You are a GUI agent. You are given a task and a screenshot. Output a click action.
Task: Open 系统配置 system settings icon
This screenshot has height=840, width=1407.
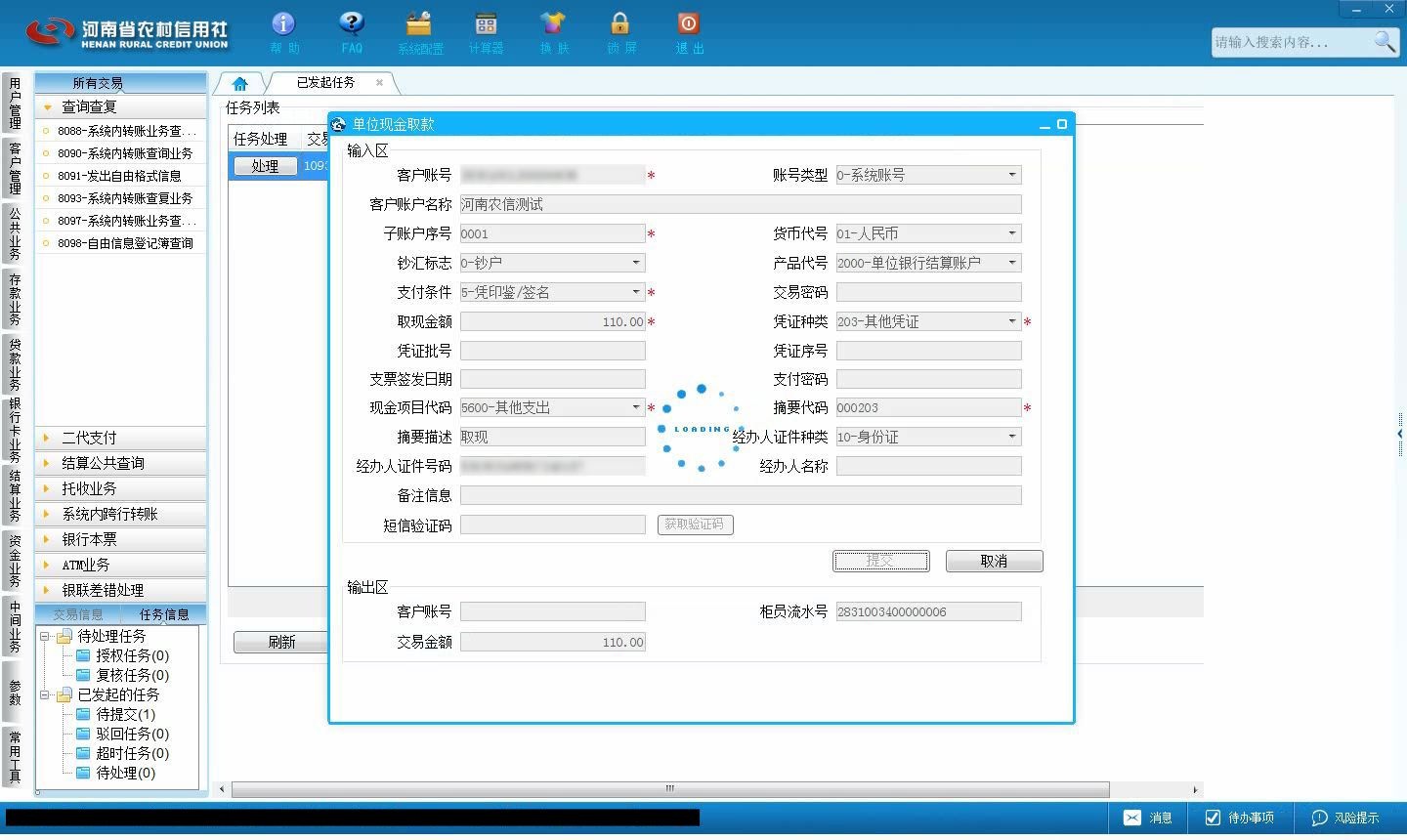419,32
